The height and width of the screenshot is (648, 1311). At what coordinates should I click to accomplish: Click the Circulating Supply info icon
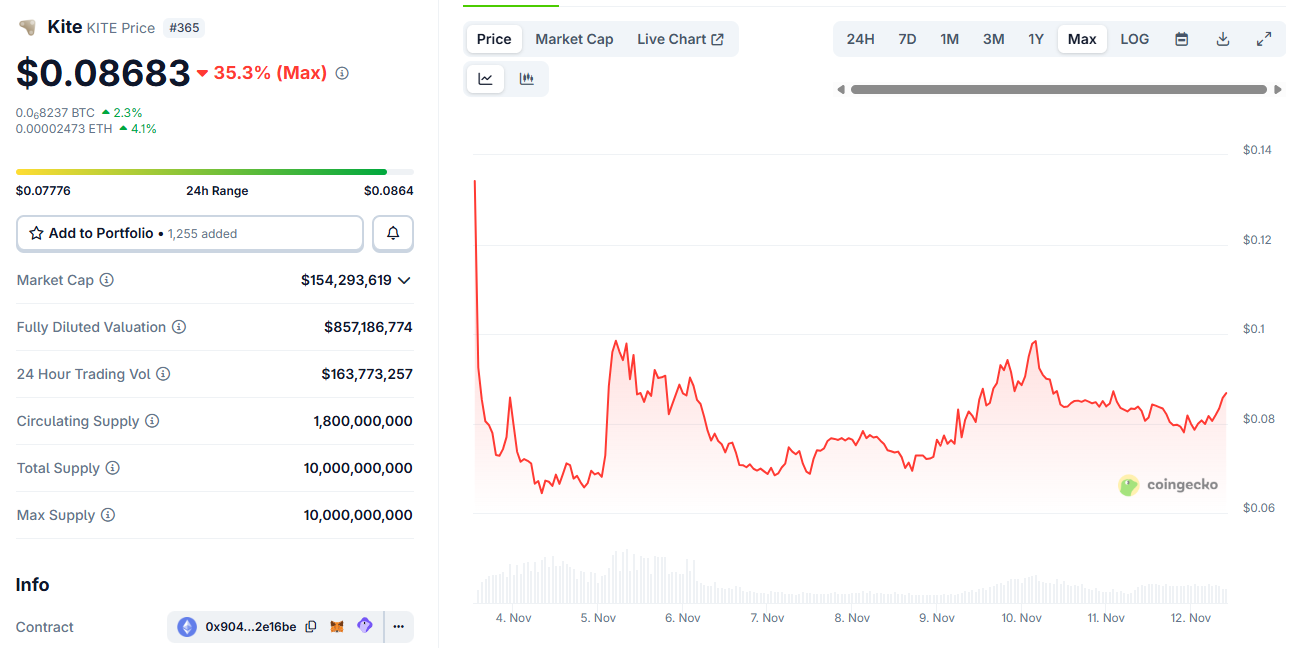153,421
